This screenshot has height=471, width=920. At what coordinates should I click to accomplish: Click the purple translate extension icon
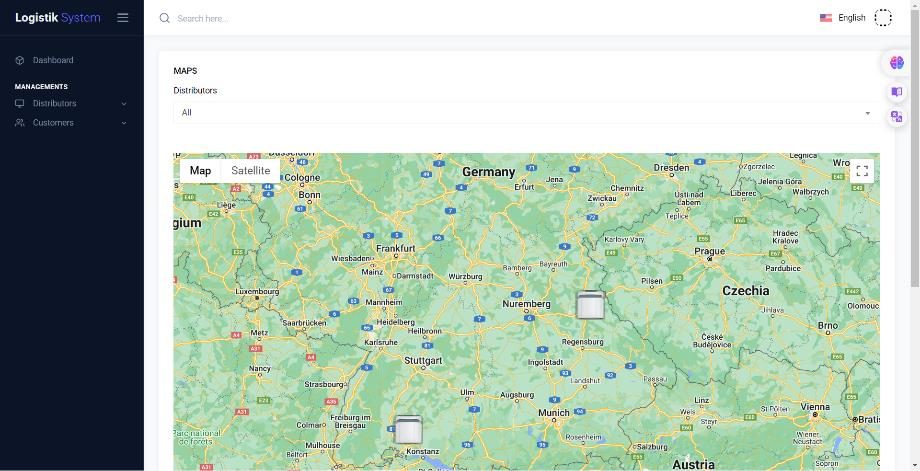point(896,116)
